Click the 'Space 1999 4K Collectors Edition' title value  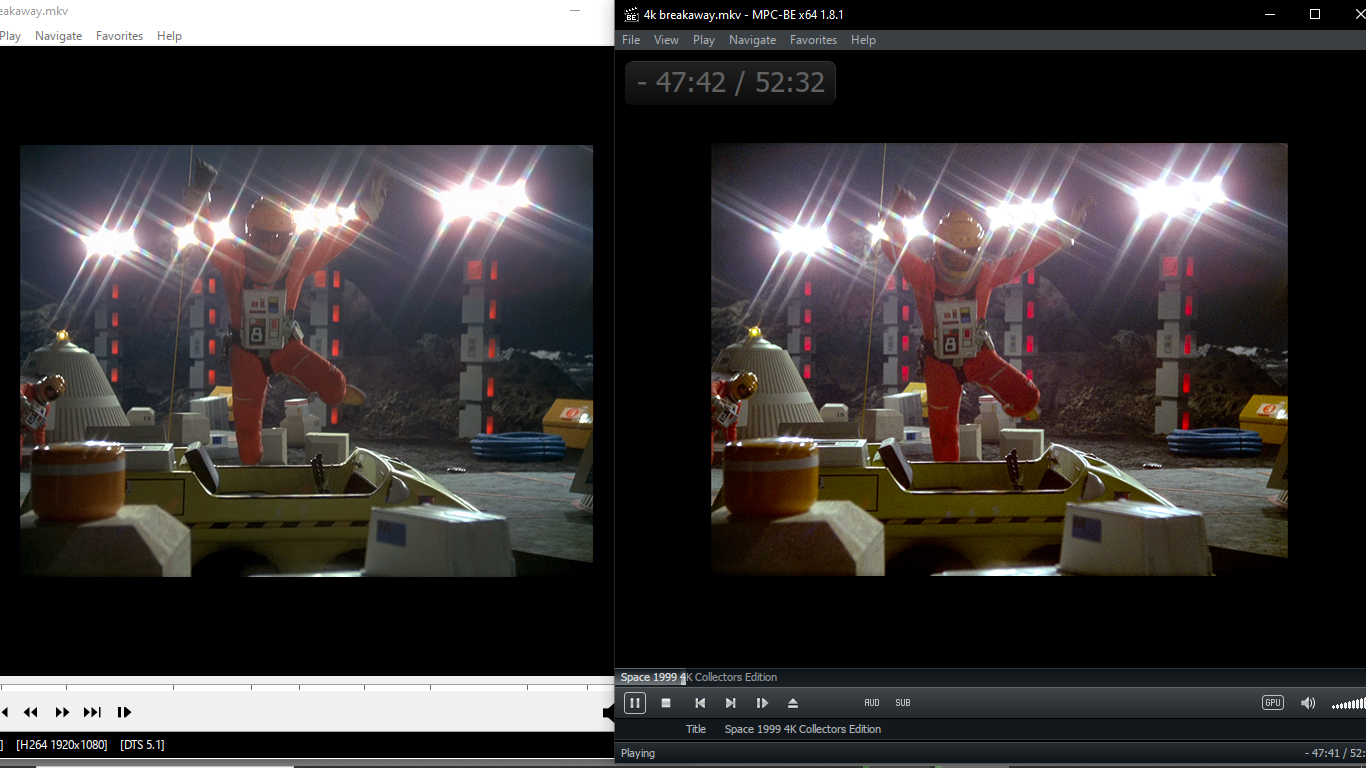coord(803,729)
